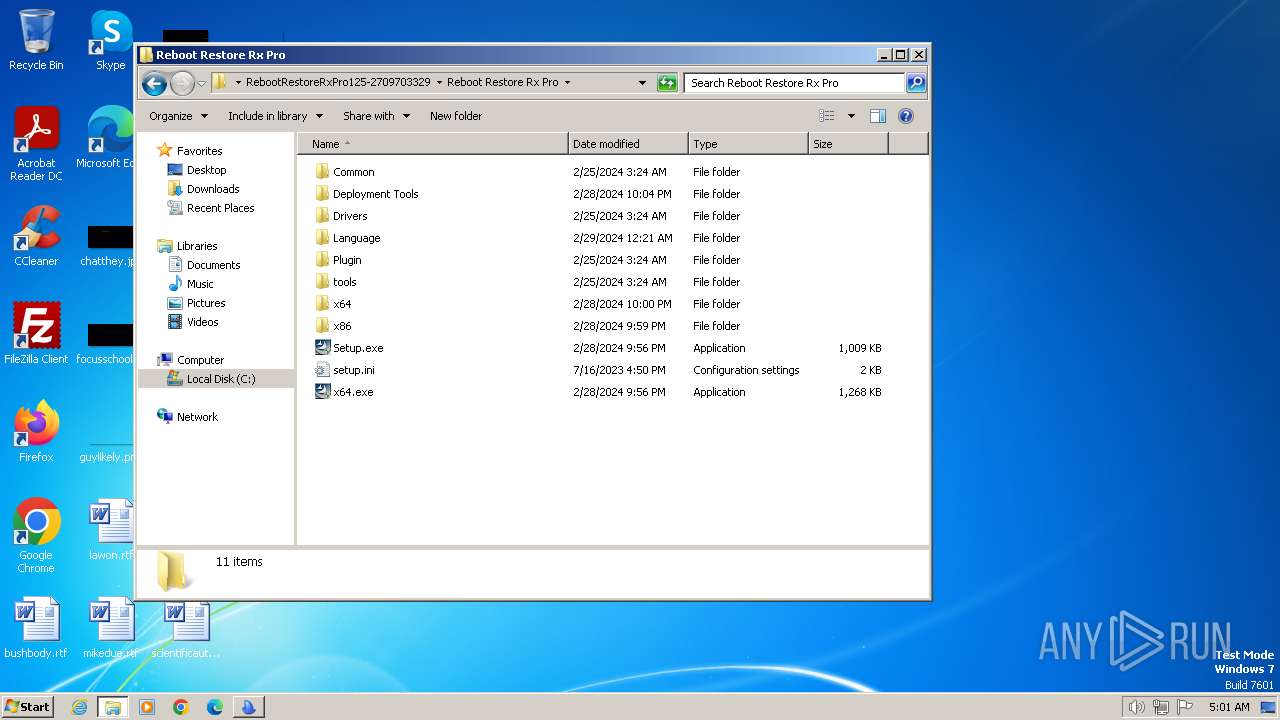Toggle the preview pane icon
Screen dimensions: 1280x720
[x=878, y=116]
